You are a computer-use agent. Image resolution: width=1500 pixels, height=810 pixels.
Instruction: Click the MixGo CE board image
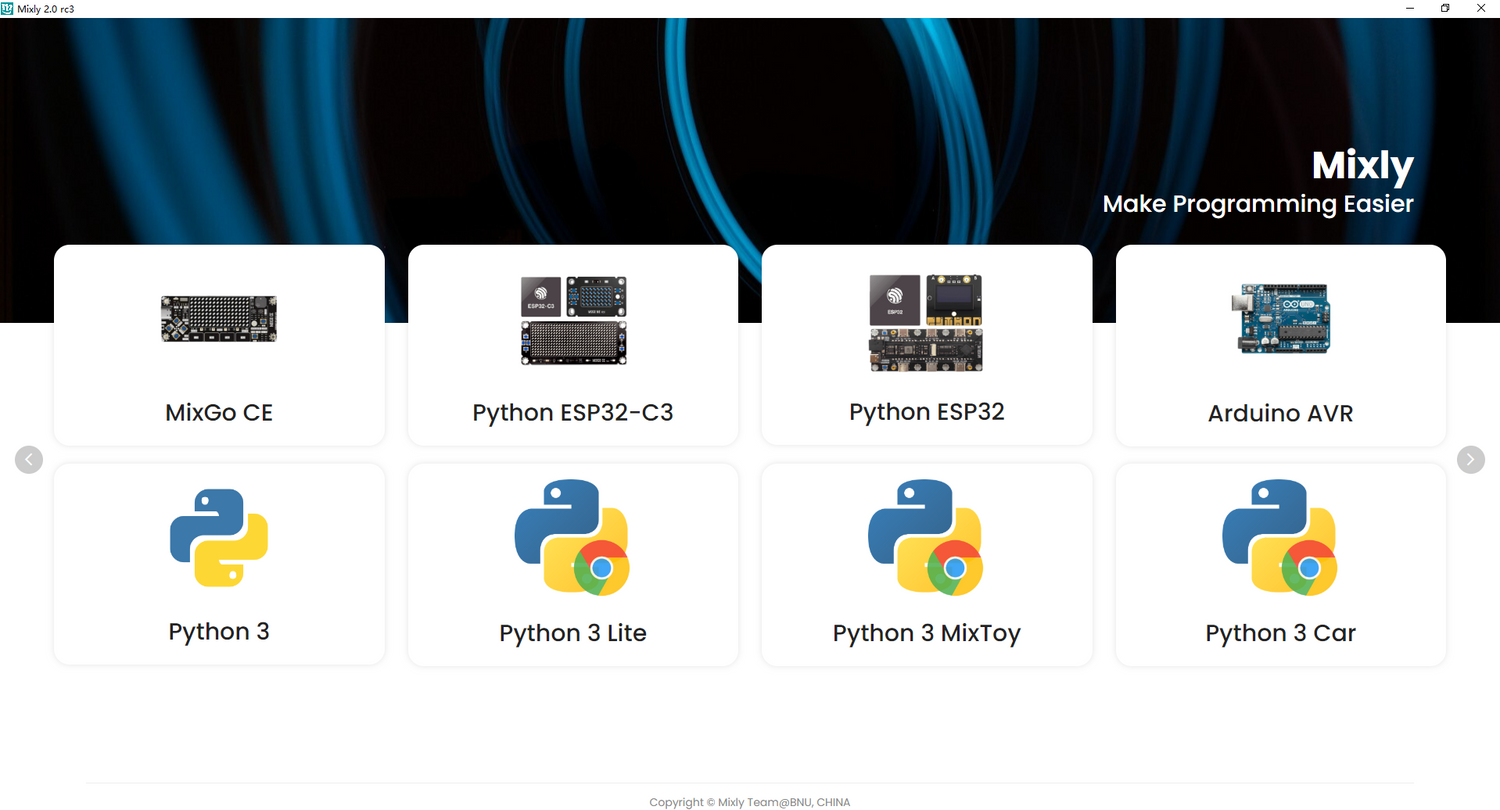click(x=219, y=319)
